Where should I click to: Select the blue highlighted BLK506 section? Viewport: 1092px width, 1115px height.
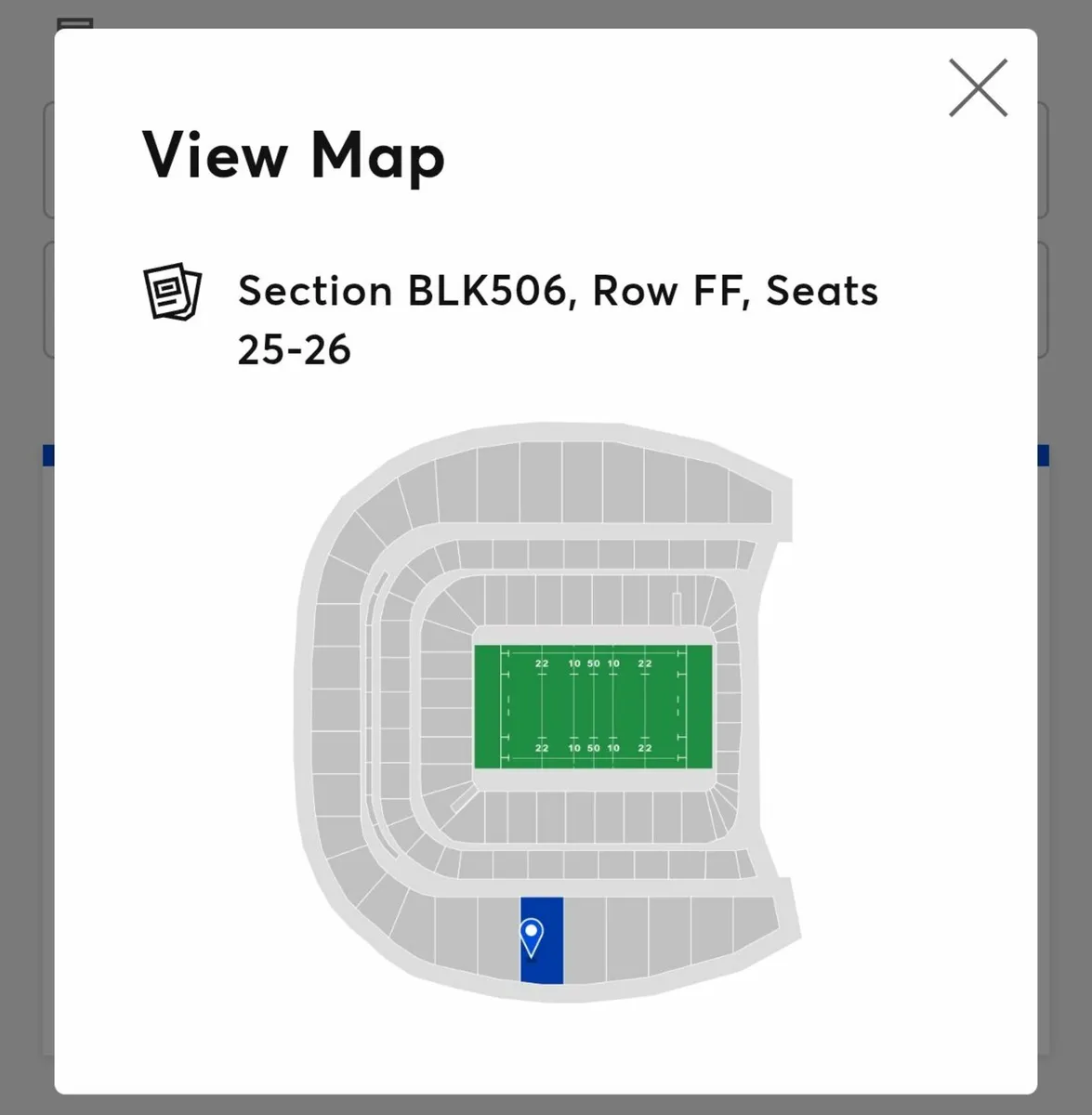tap(542, 940)
